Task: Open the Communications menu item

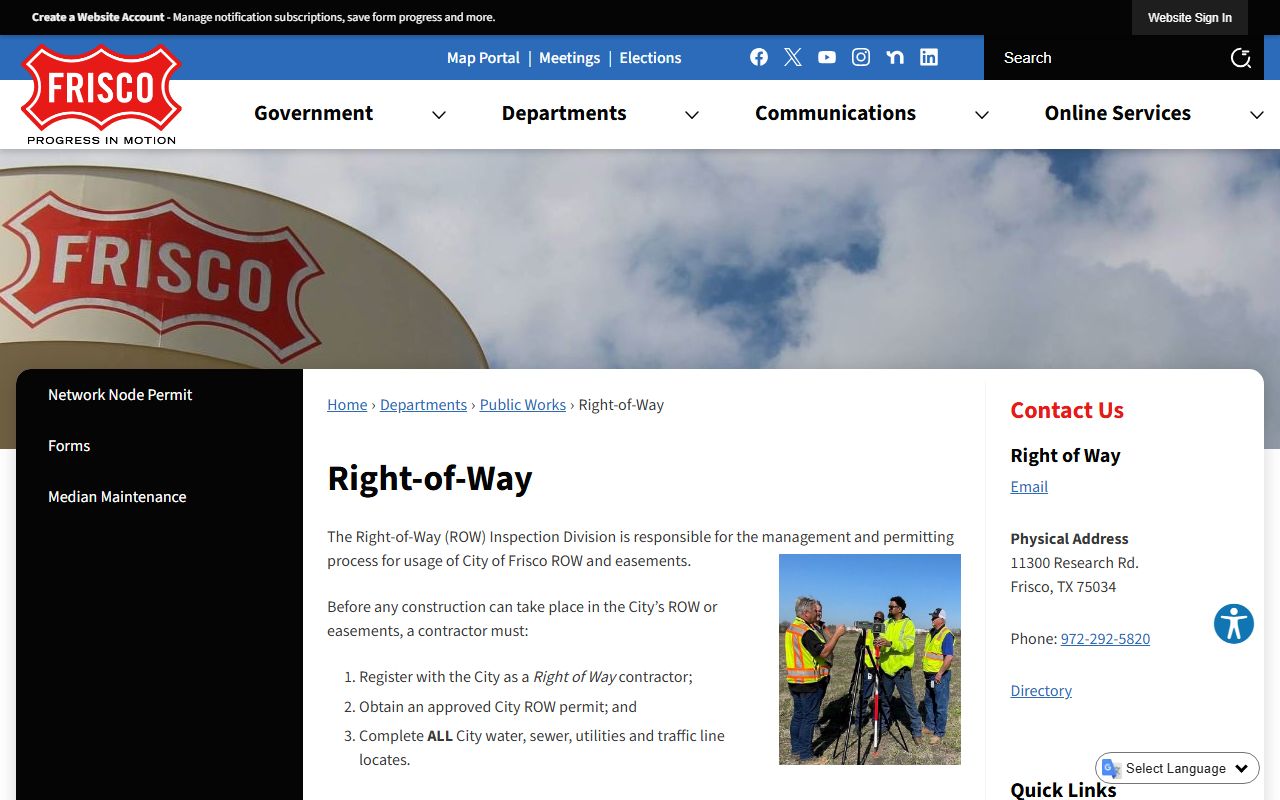Action: coord(835,113)
